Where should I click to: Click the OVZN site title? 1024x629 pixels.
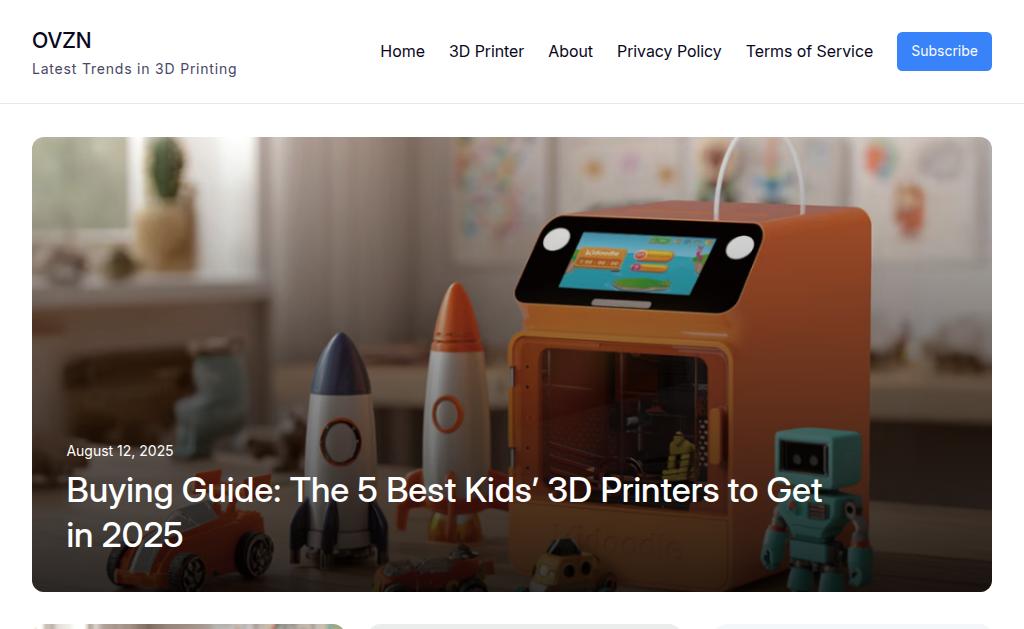(61, 40)
